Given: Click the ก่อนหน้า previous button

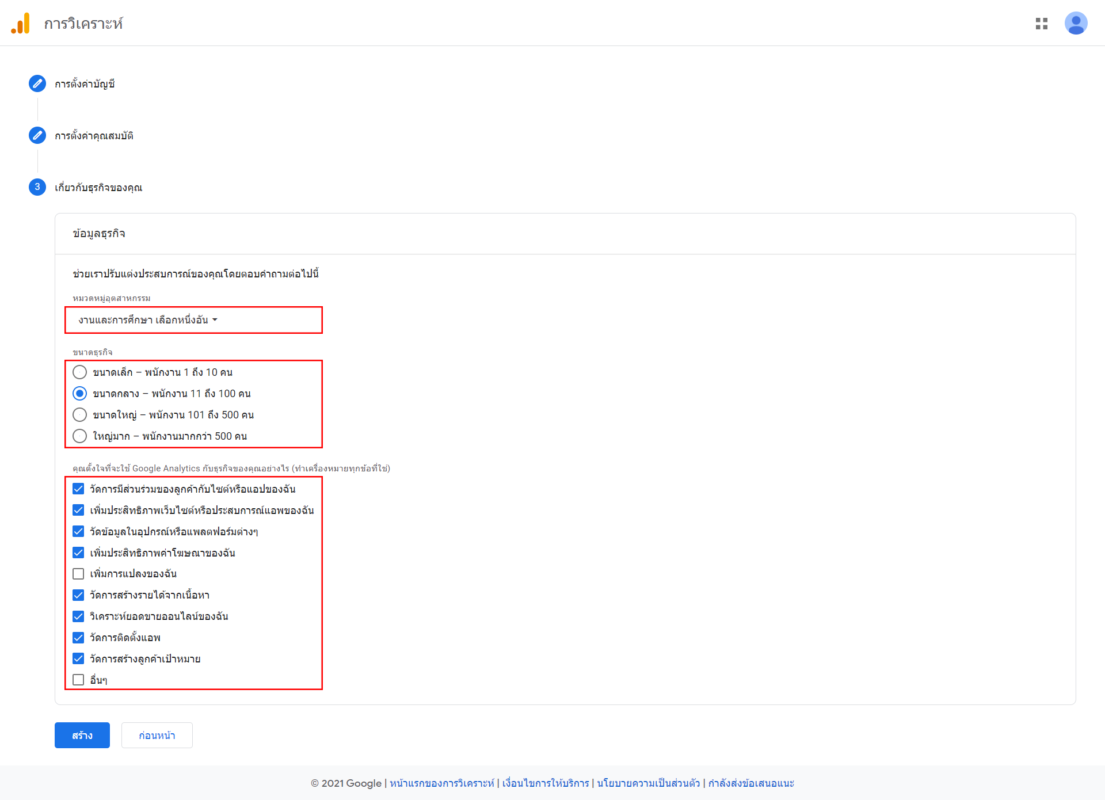Looking at the screenshot, I should pos(157,735).
